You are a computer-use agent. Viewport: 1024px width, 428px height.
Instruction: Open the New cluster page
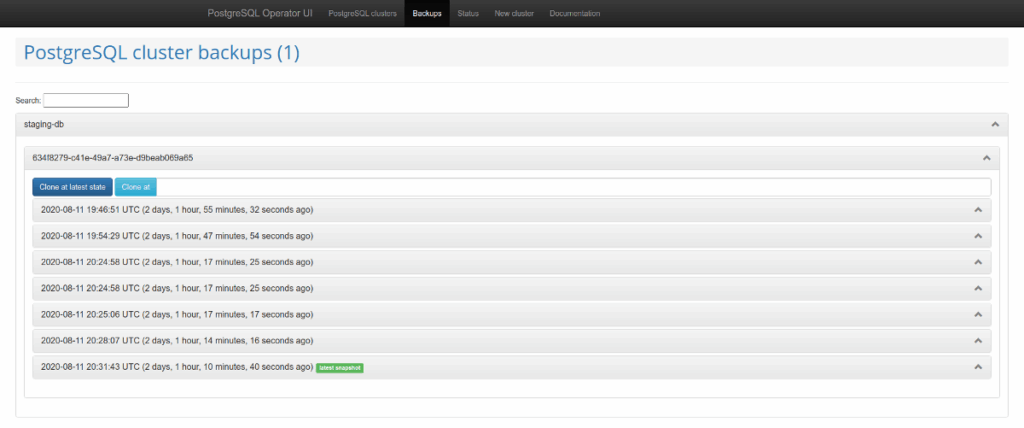(x=514, y=14)
